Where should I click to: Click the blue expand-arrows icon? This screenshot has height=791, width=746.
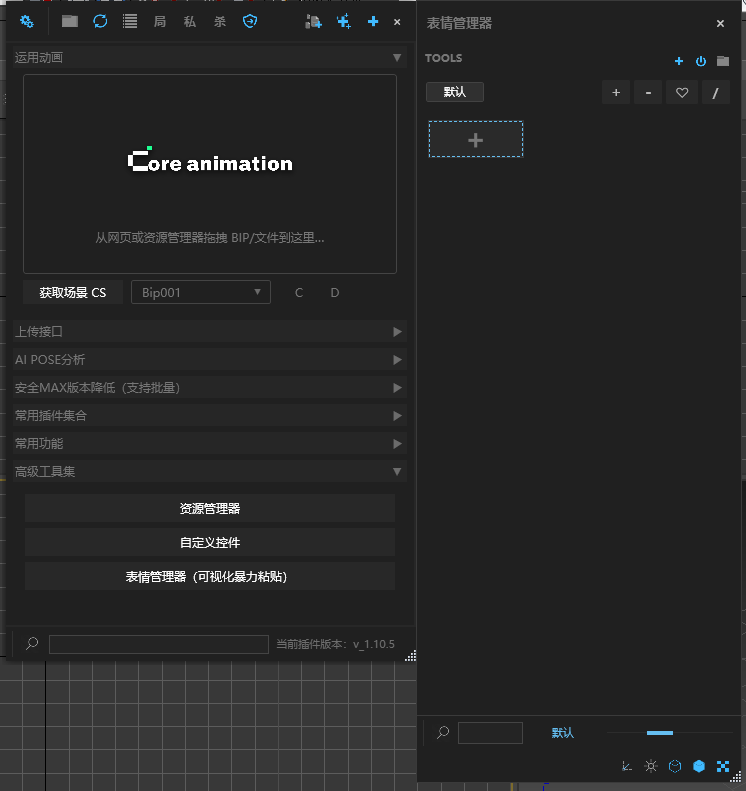click(x=723, y=766)
